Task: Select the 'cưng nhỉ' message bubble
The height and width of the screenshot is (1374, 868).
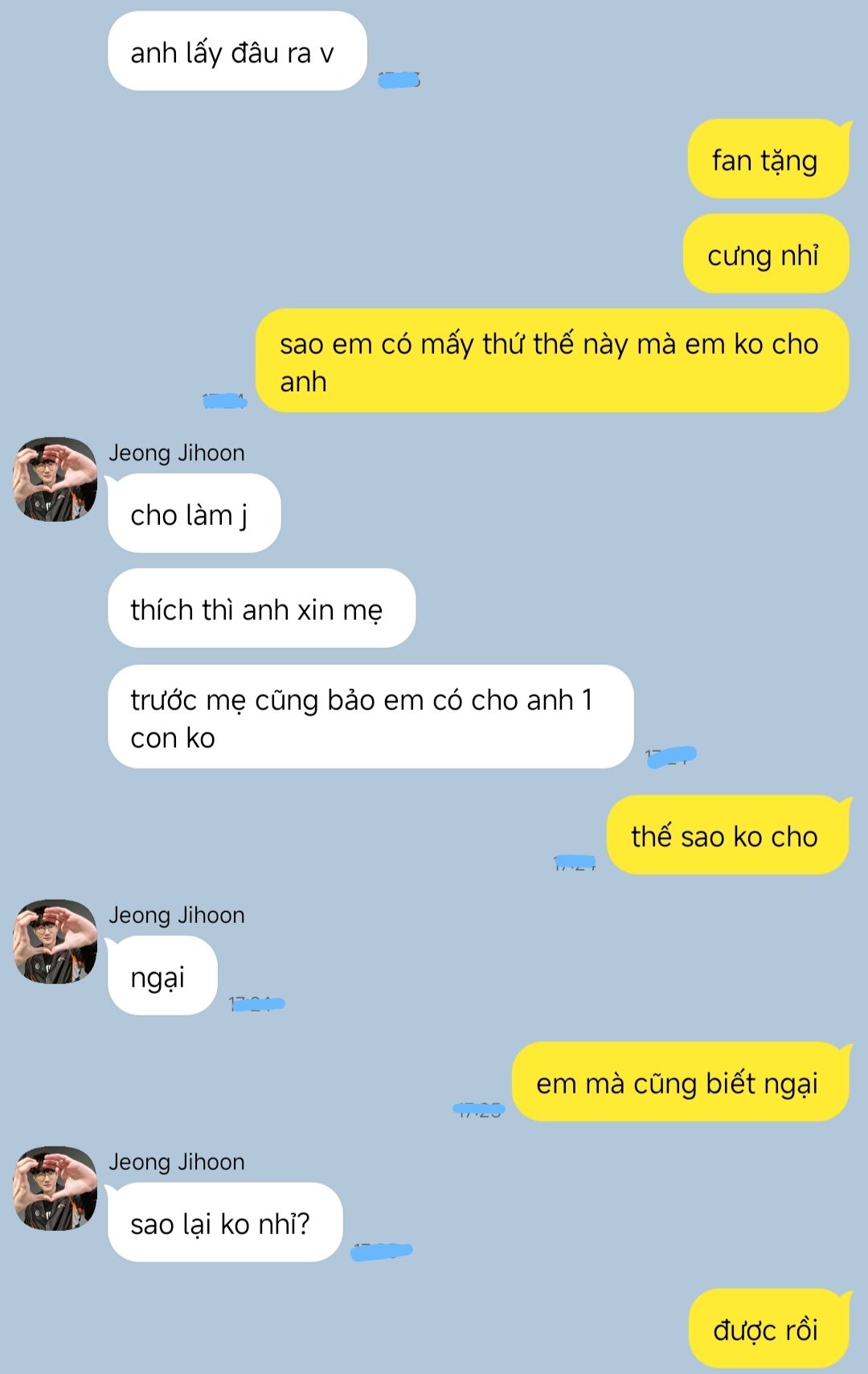Action: [766, 254]
